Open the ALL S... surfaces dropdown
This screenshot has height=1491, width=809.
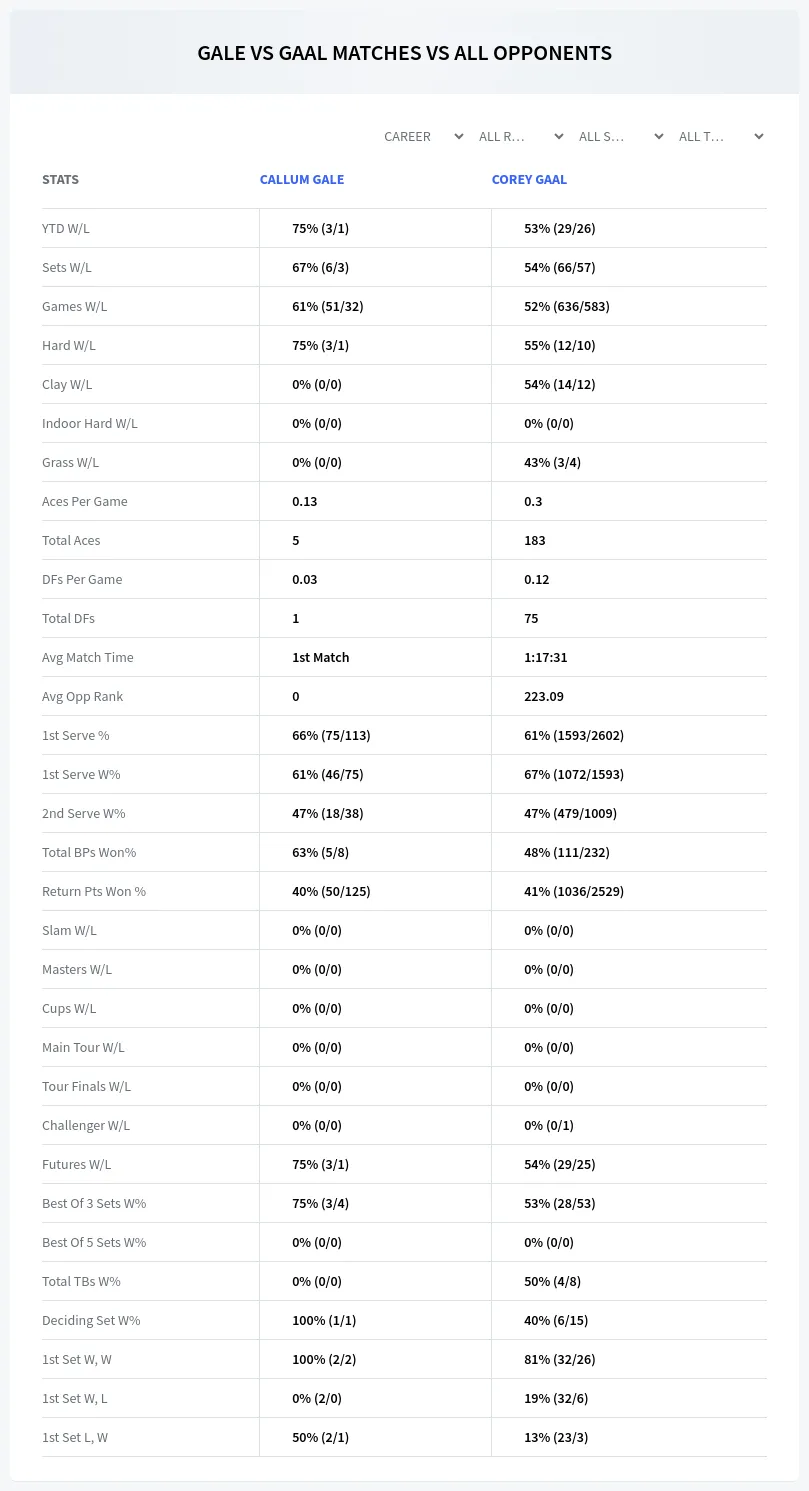621,137
